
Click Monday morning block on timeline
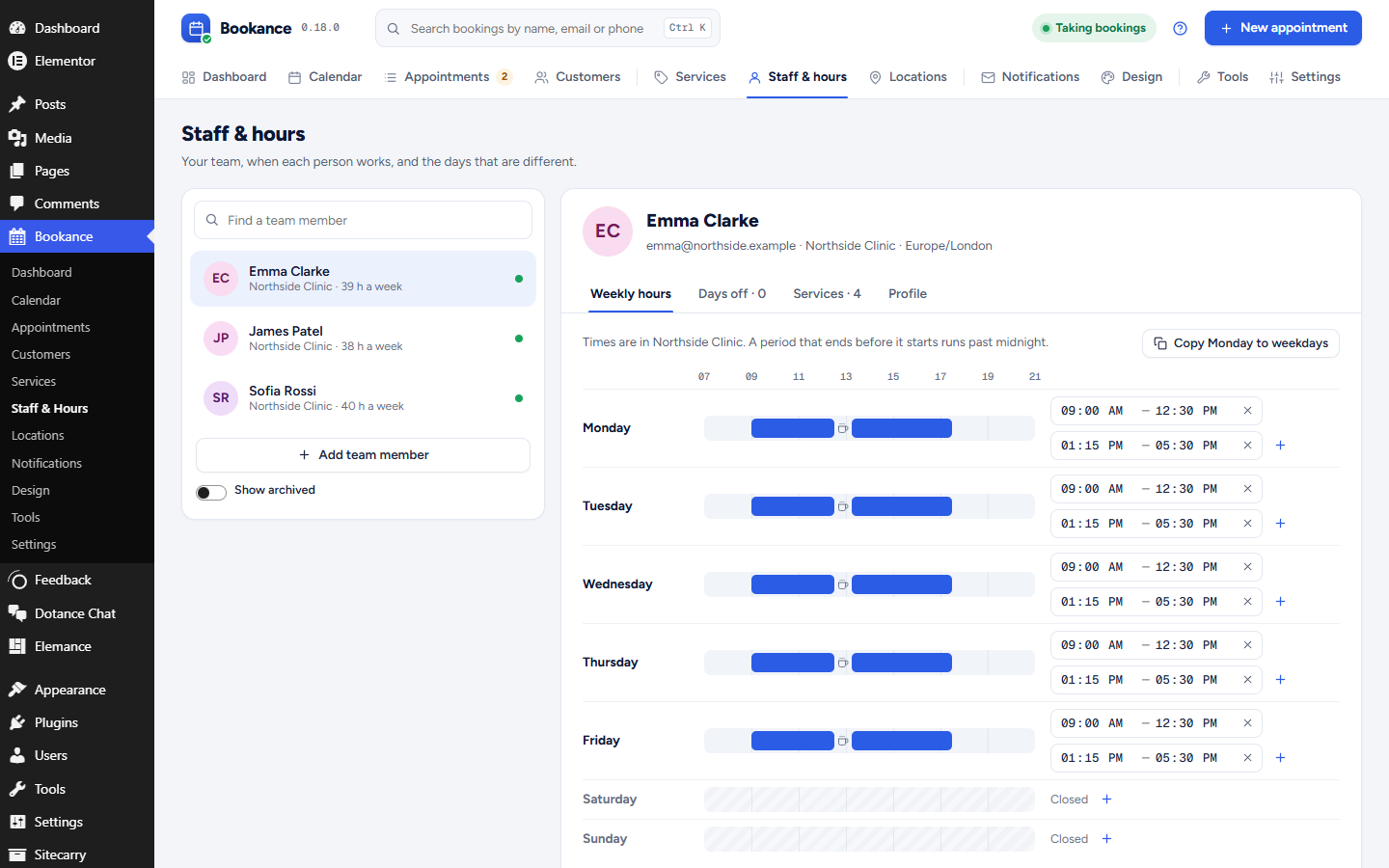(x=793, y=428)
